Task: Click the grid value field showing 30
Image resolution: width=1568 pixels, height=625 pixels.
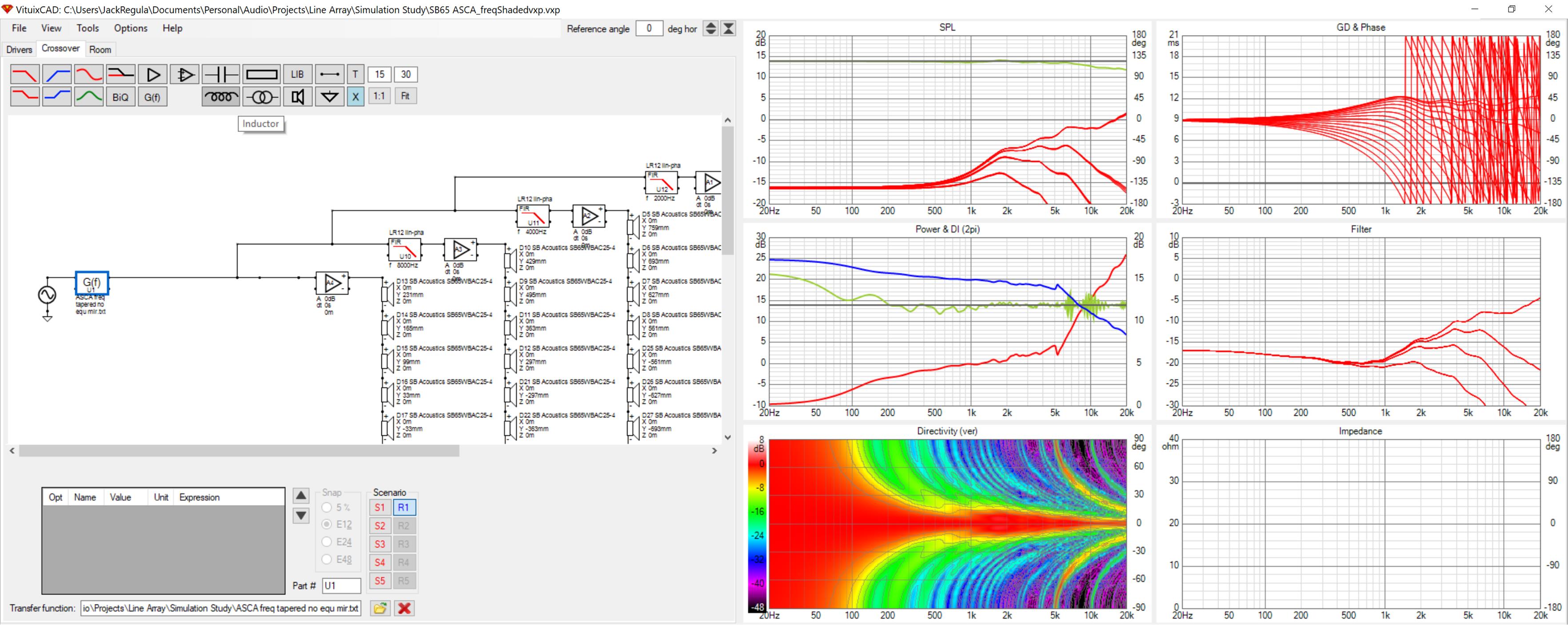Action: click(x=405, y=74)
